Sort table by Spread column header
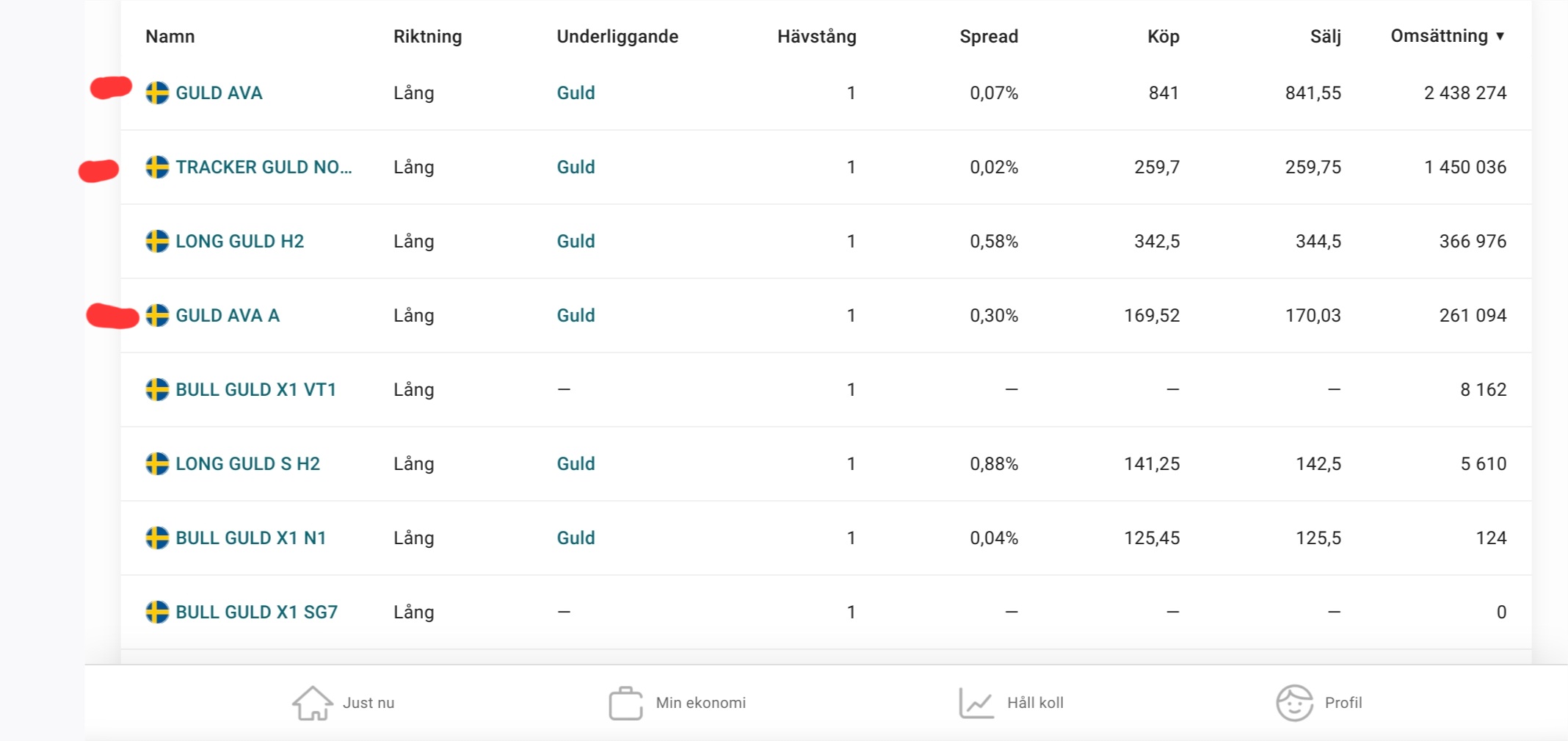Screen dimensions: 1568x741 point(988,37)
